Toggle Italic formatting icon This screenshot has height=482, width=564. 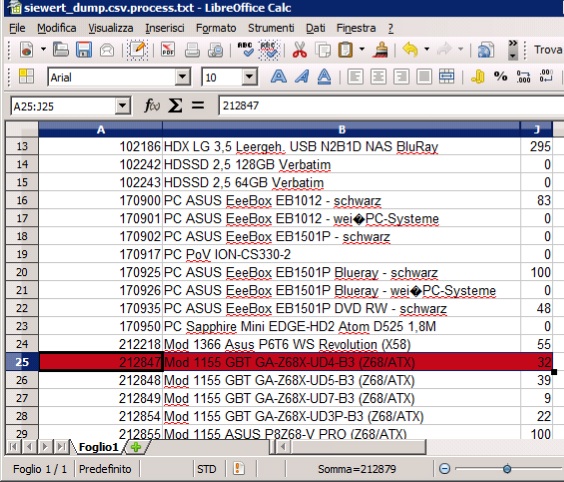tap(302, 77)
